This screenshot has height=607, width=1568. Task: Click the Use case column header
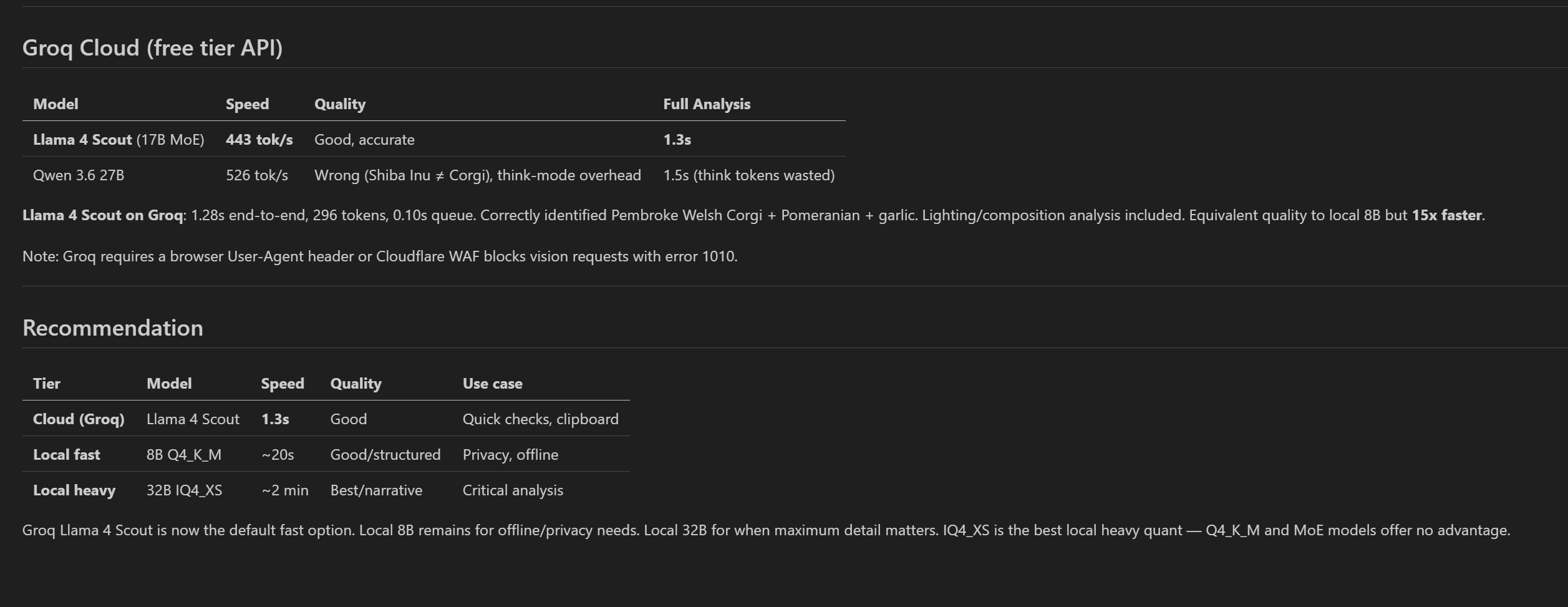493,384
